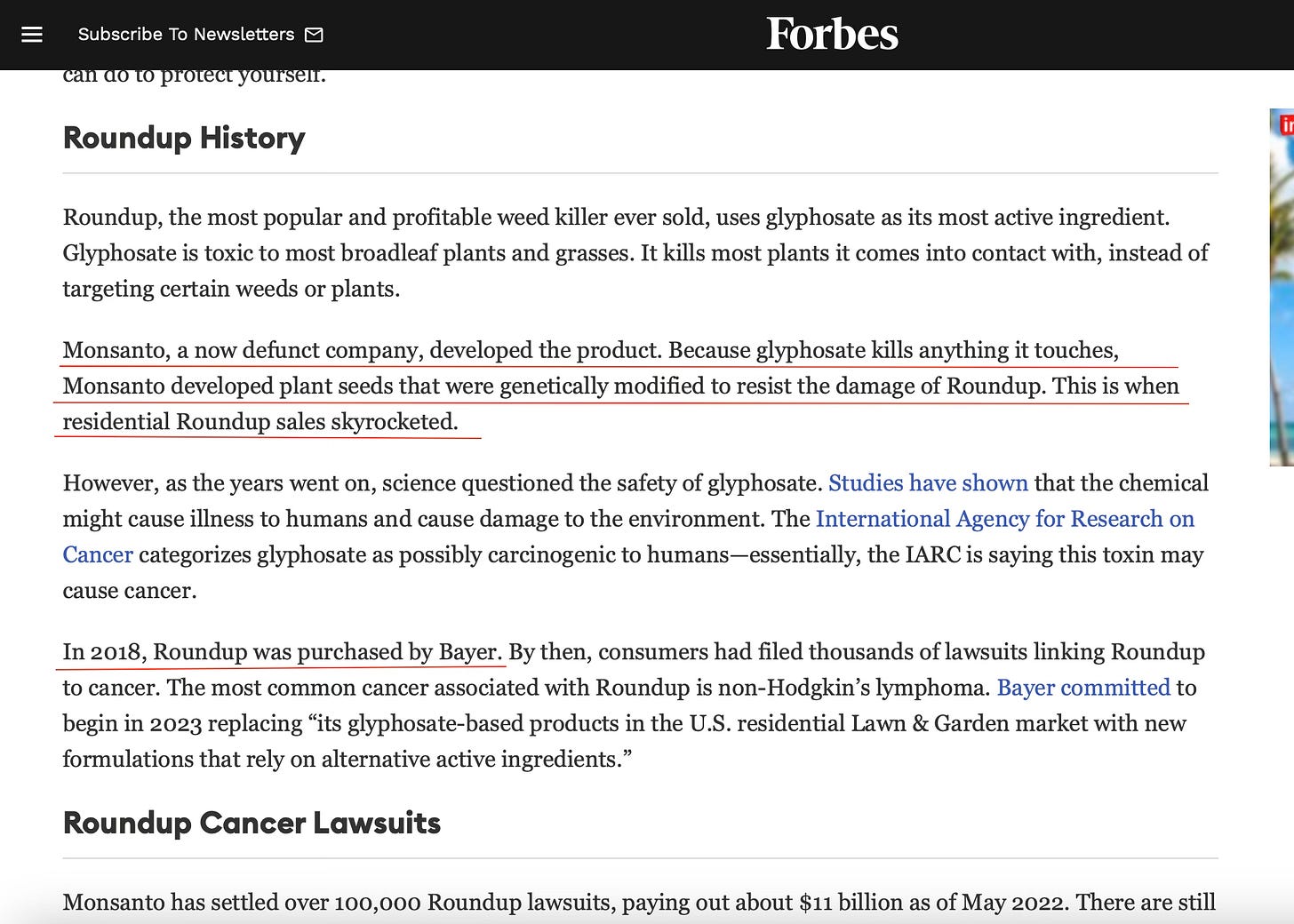Click the red badge on the advertisement
The height and width of the screenshot is (924, 1294).
pyautogui.click(x=1286, y=125)
